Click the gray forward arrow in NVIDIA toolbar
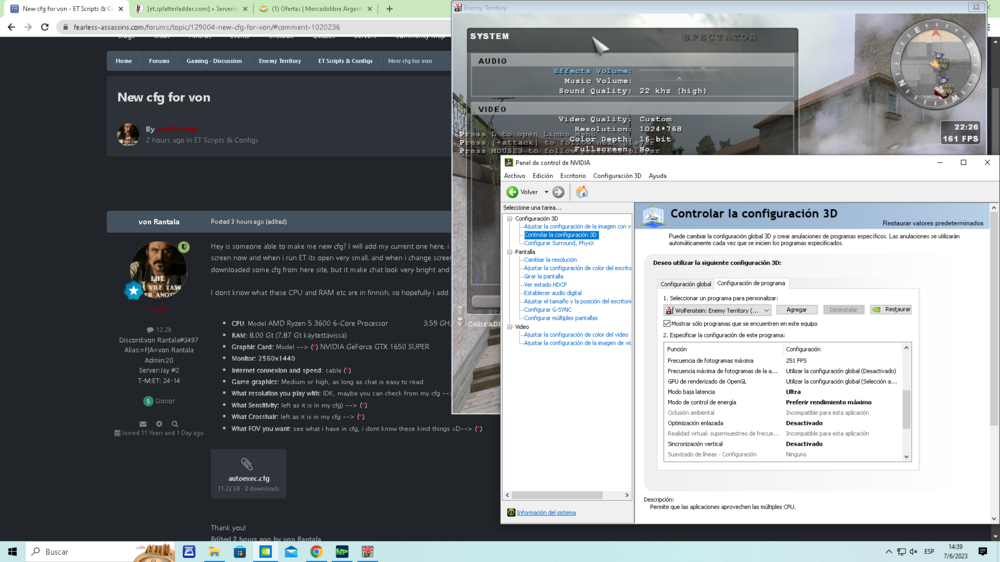This screenshot has width=1000, height=562. 558,192
